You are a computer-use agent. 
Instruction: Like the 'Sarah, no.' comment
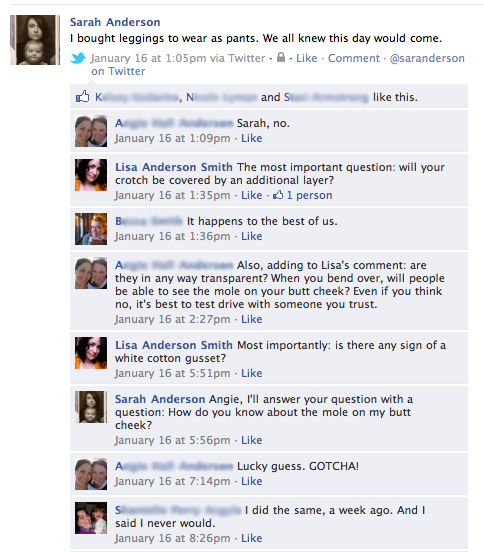tap(251, 138)
